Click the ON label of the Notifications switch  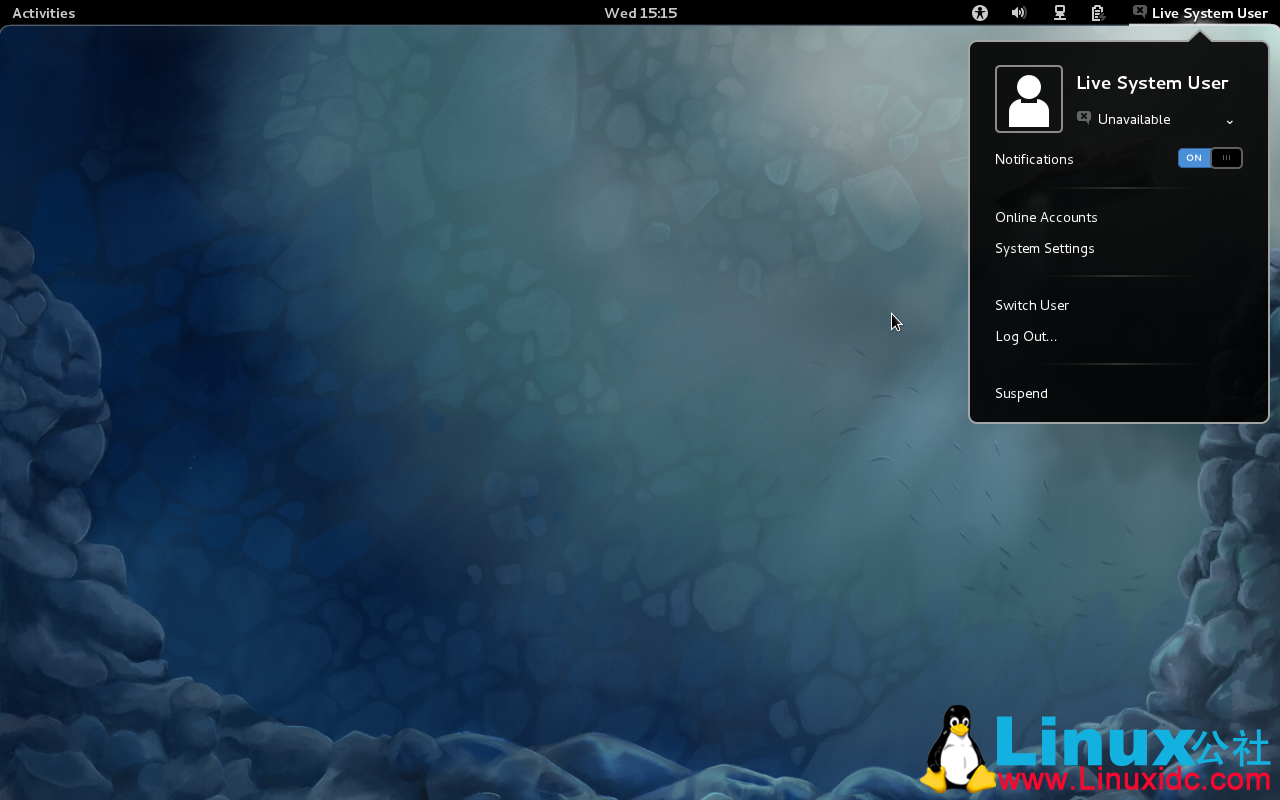click(1193, 157)
